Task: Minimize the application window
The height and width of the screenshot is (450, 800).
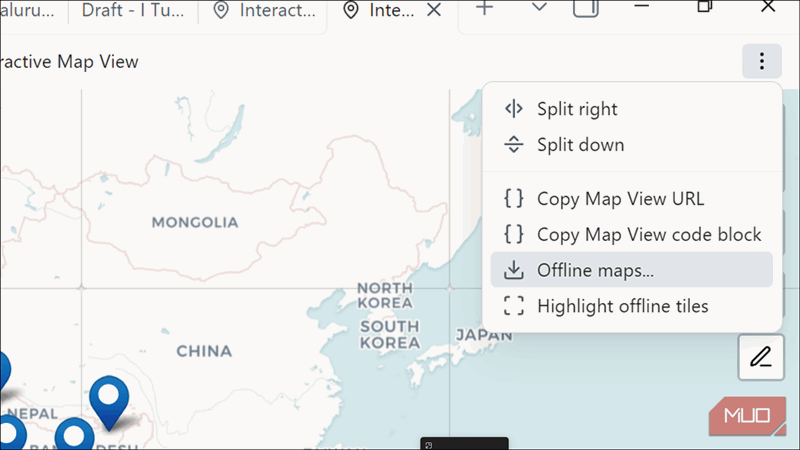Action: click(641, 6)
